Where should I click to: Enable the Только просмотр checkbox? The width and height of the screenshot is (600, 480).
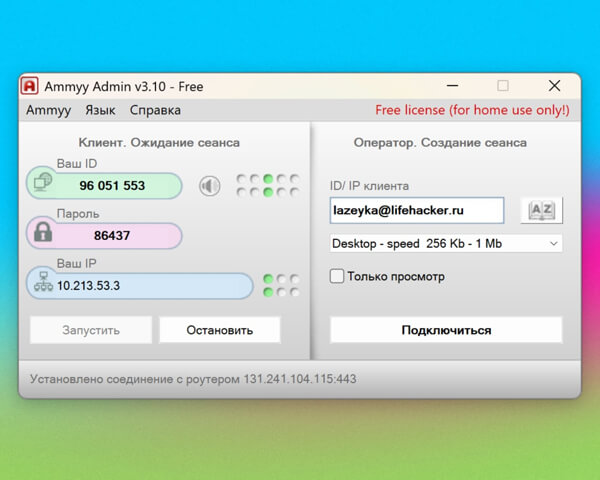[x=337, y=276]
